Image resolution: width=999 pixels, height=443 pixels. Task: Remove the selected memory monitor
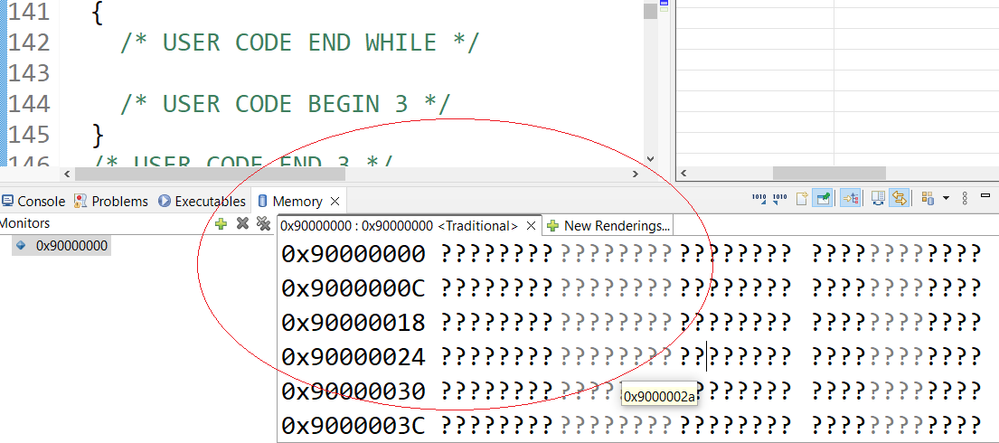pos(242,224)
